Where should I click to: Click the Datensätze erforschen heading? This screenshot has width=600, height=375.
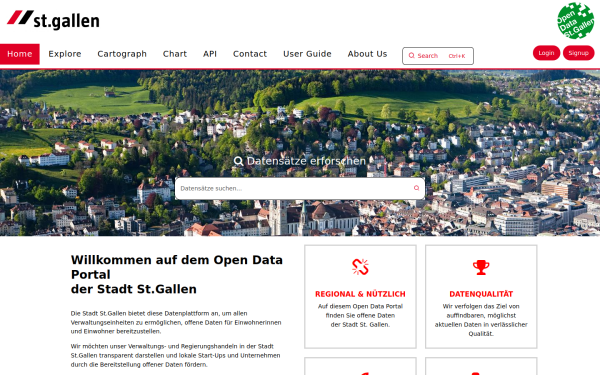(300, 161)
